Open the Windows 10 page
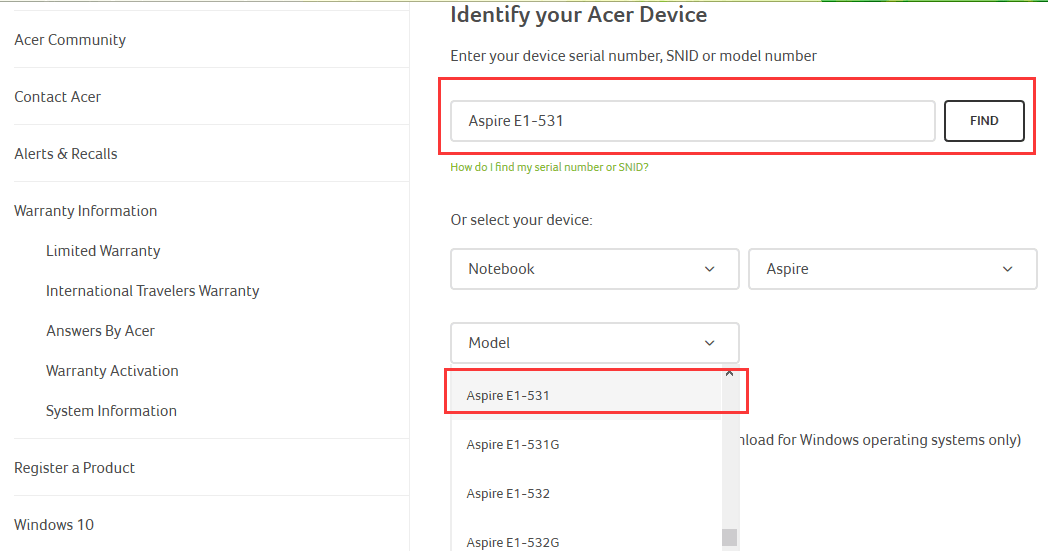Image resolution: width=1048 pixels, height=551 pixels. tap(54, 525)
